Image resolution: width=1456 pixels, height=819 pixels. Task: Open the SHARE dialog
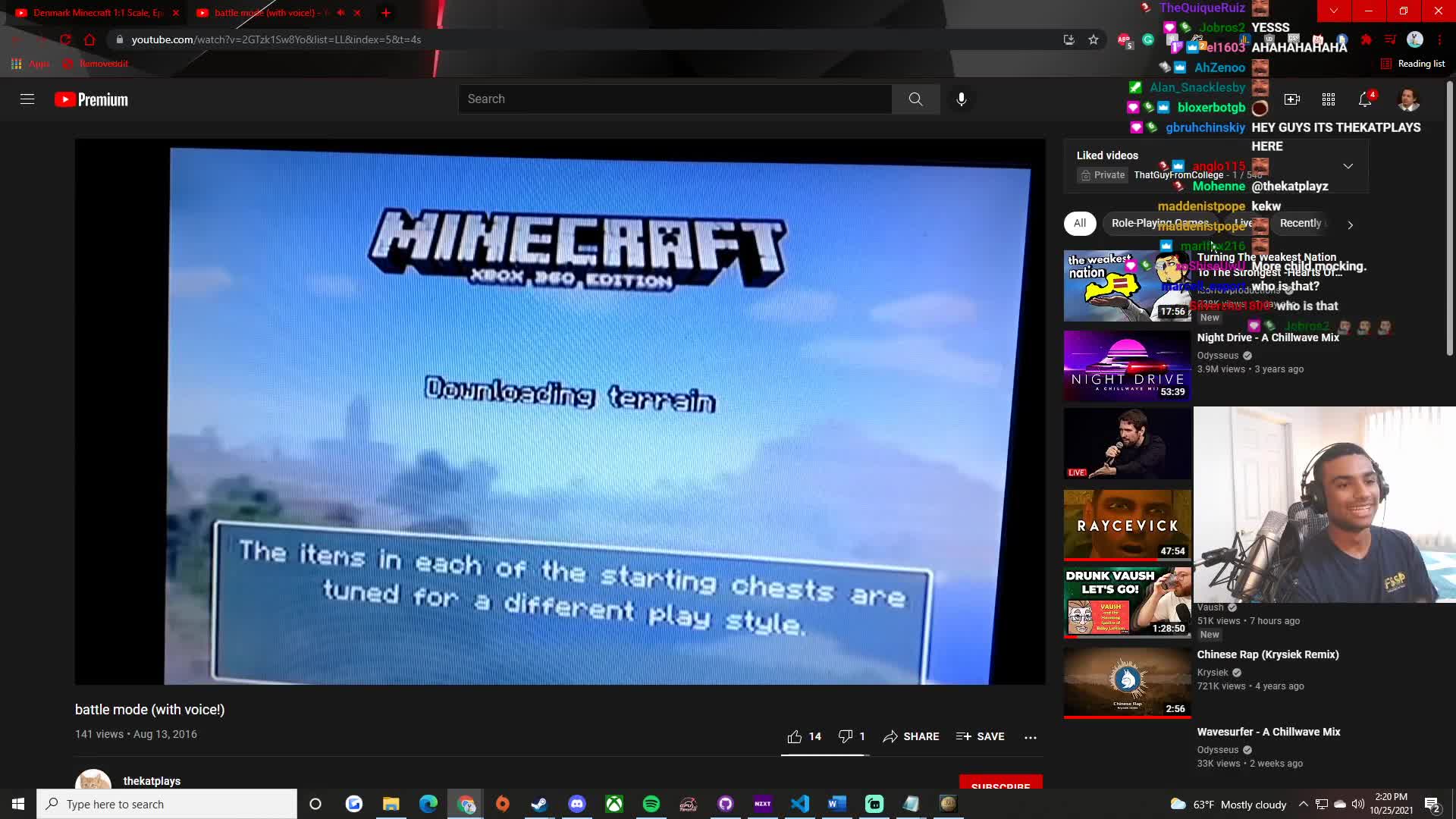click(x=911, y=736)
